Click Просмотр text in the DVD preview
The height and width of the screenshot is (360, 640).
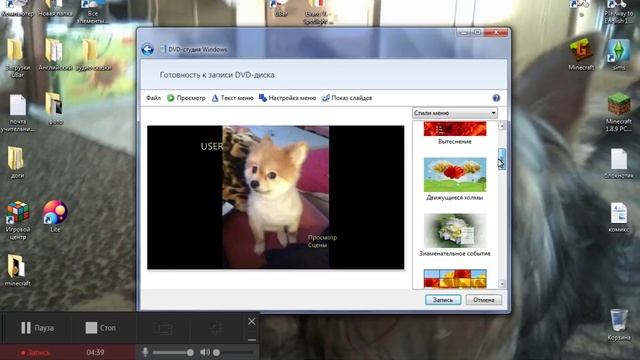(x=322, y=238)
